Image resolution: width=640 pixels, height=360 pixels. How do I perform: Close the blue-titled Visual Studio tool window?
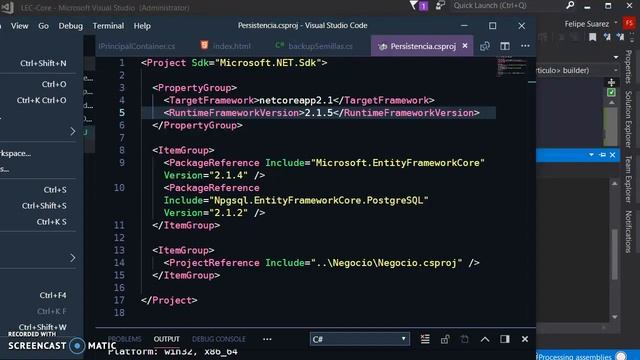pos(613,155)
